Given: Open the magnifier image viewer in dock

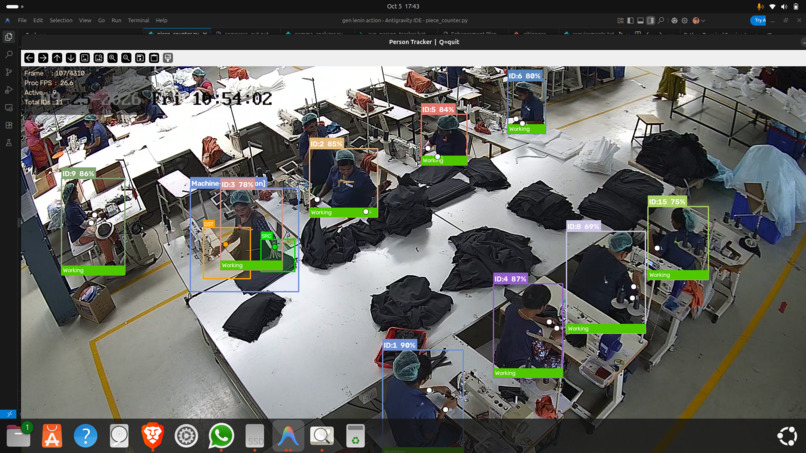Looking at the screenshot, I should 322,436.
